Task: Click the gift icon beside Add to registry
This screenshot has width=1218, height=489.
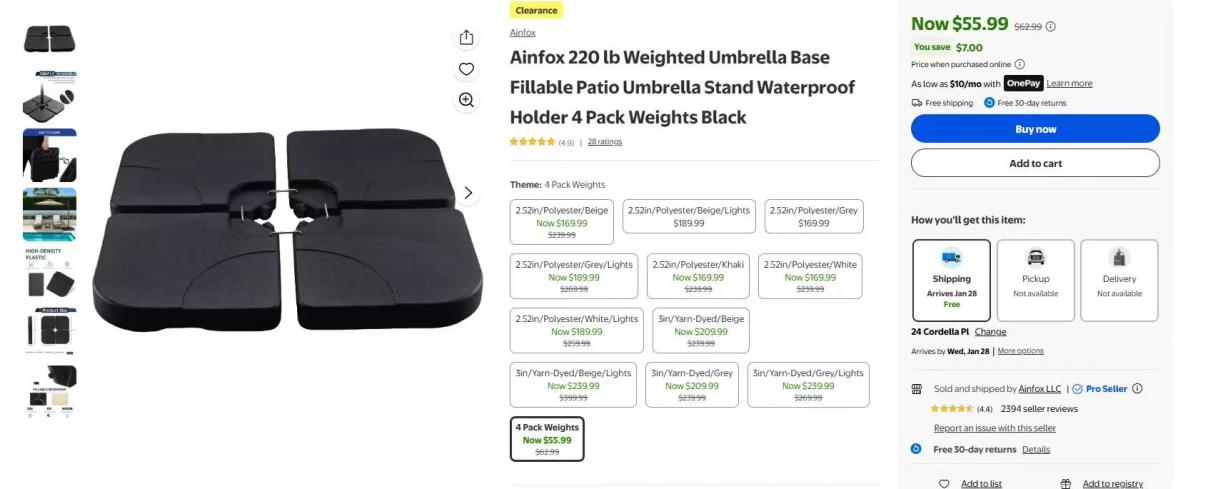Action: pyautogui.click(x=1066, y=484)
